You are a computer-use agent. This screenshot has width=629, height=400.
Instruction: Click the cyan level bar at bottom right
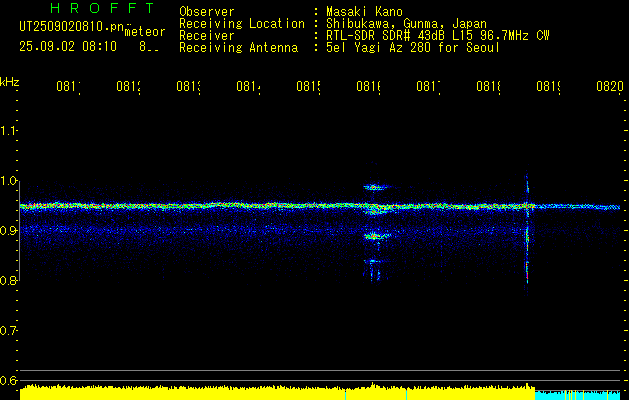point(578,395)
